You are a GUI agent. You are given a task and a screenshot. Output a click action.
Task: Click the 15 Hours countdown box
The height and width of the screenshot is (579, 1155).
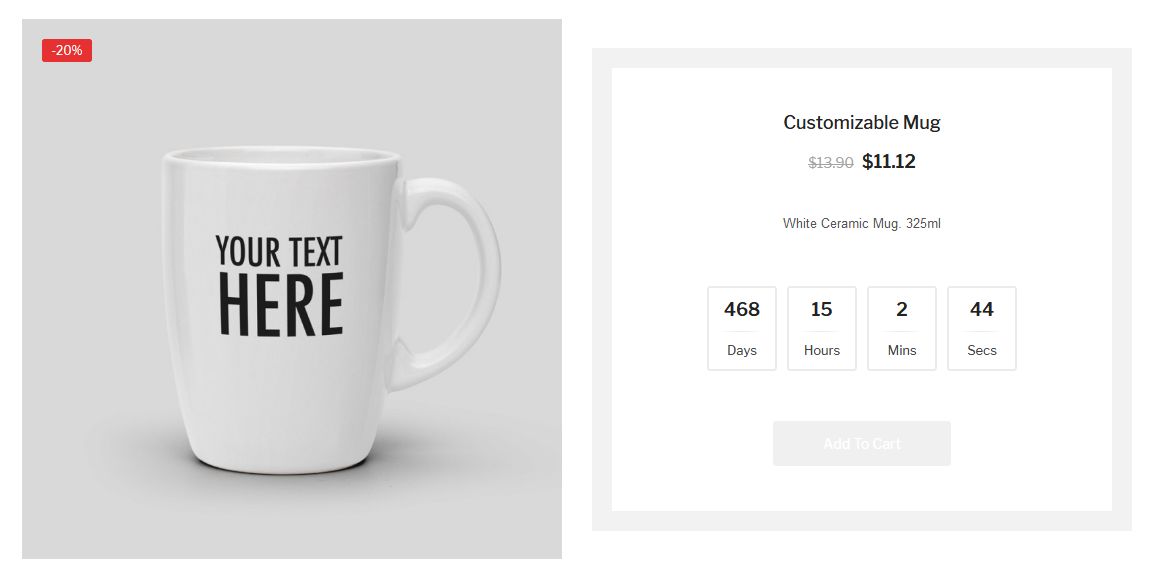[x=821, y=328]
